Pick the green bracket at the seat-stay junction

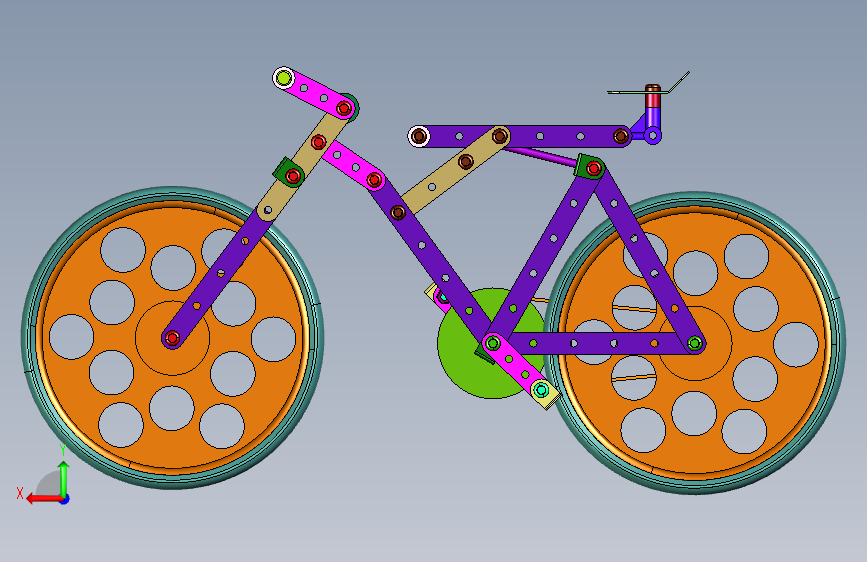pos(588,166)
